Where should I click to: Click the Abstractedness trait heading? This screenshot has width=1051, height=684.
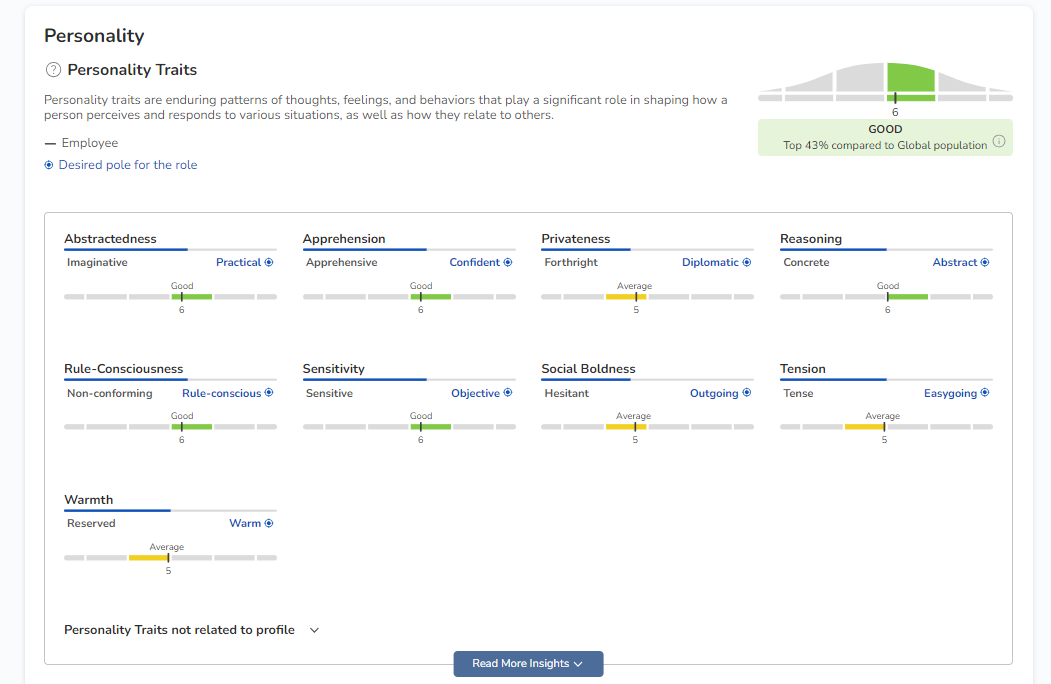tap(110, 239)
